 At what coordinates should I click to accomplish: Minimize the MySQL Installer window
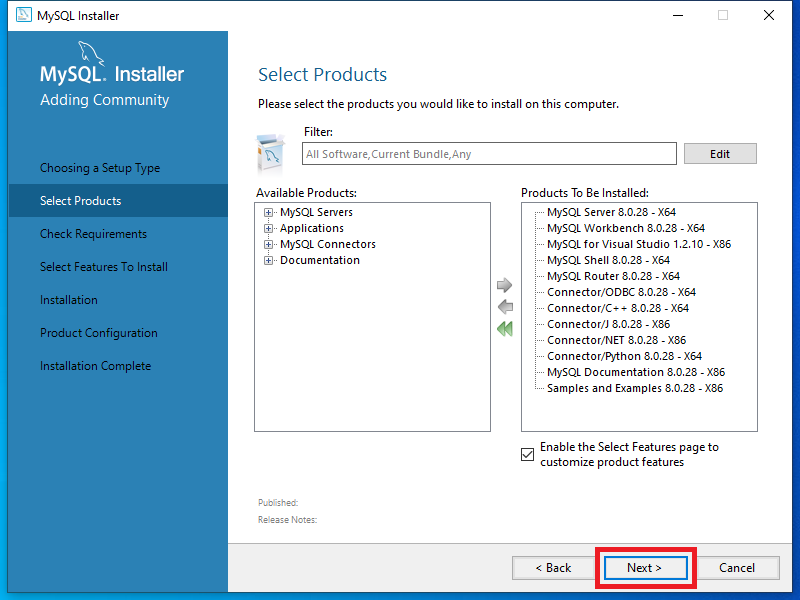pyautogui.click(x=678, y=15)
